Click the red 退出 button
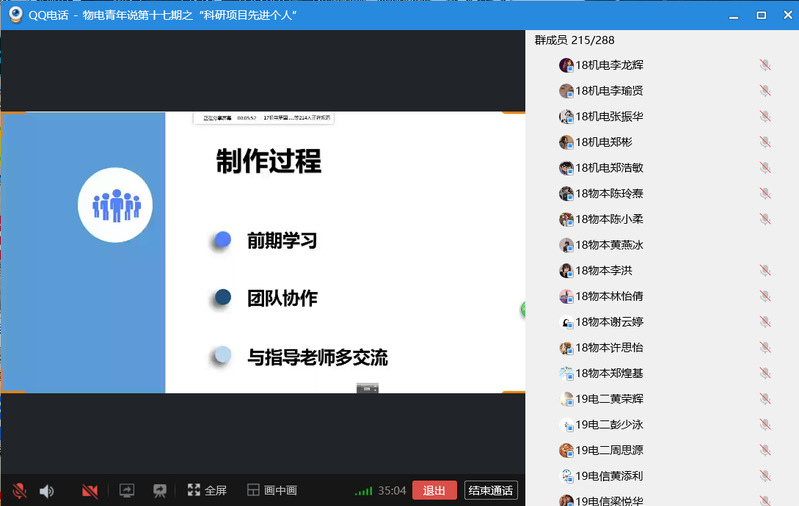The image size is (799, 506). coord(434,490)
